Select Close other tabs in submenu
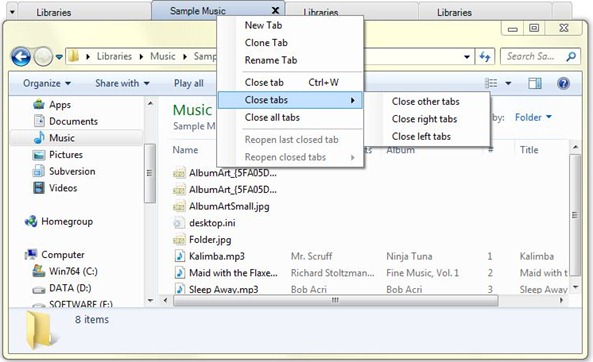 425,101
